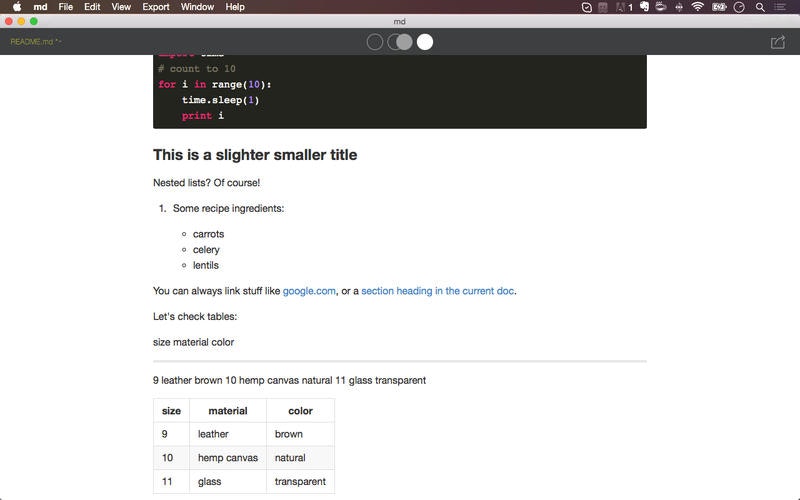Click the Adobe menu bar icon with badge 1
This screenshot has width=800, height=500.
(x=624, y=7)
